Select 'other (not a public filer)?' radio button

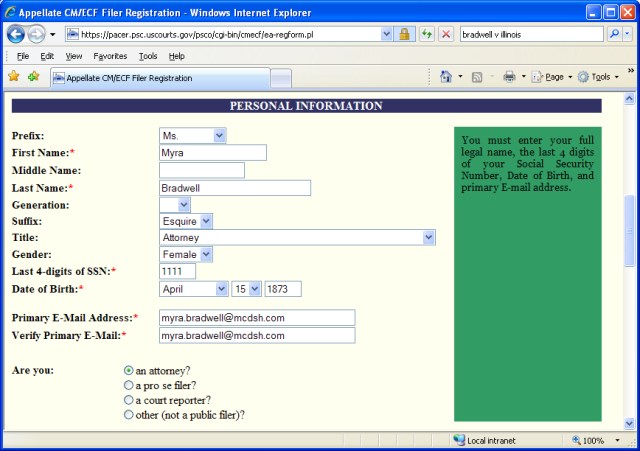(129, 414)
